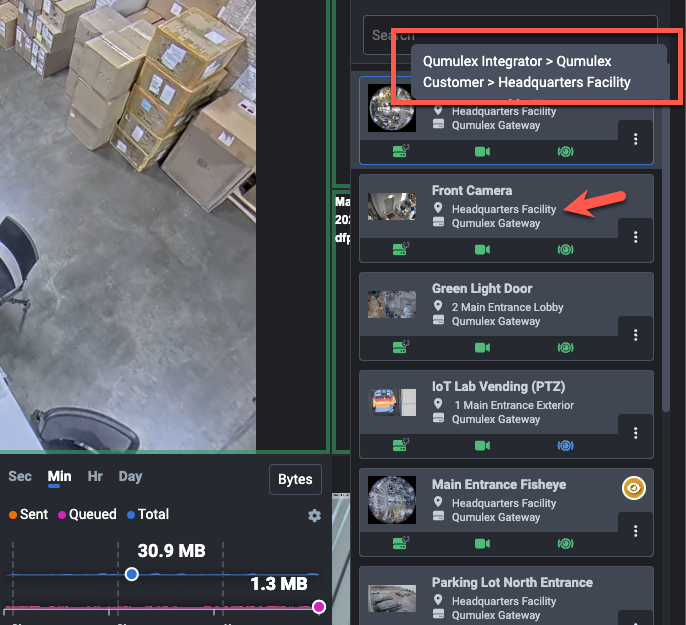This screenshot has height=625, width=686.
Task: Open the Main Entrance Fisheye thumbnail
Action: click(392, 500)
